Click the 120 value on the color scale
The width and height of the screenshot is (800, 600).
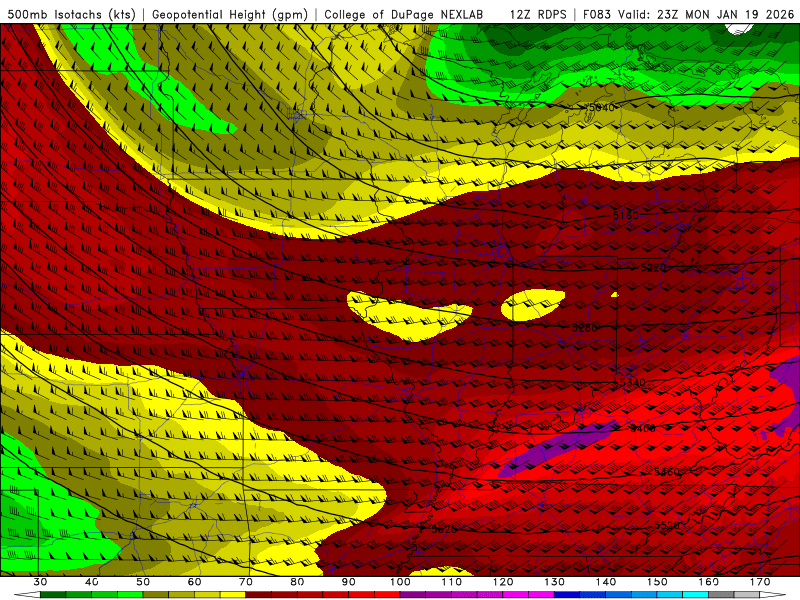point(503,582)
